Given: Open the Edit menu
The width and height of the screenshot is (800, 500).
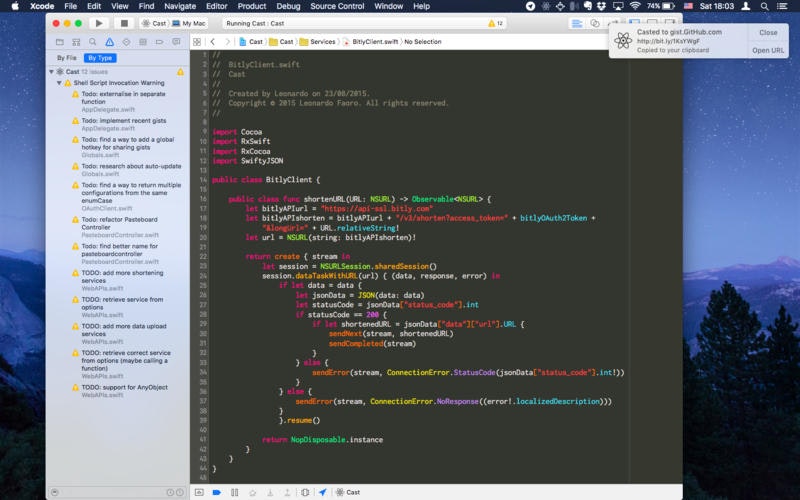Looking at the screenshot, I should 94,6.
